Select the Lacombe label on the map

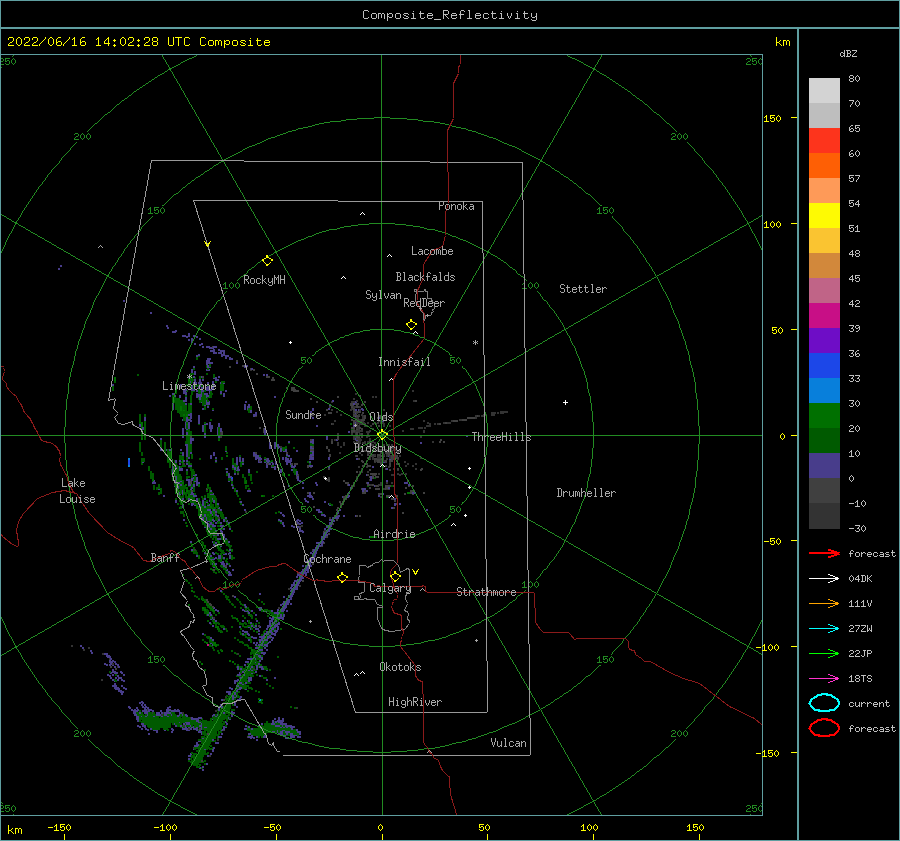[432, 251]
